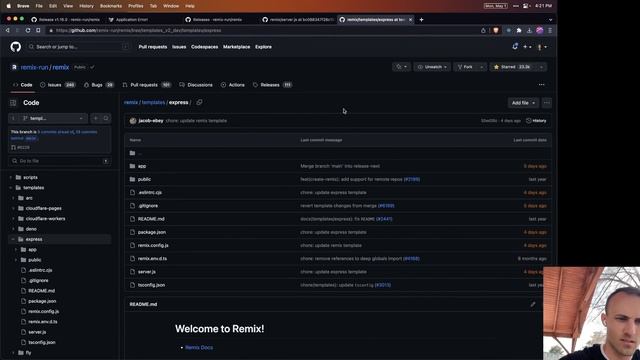View commit History for the express folder

coord(536,121)
